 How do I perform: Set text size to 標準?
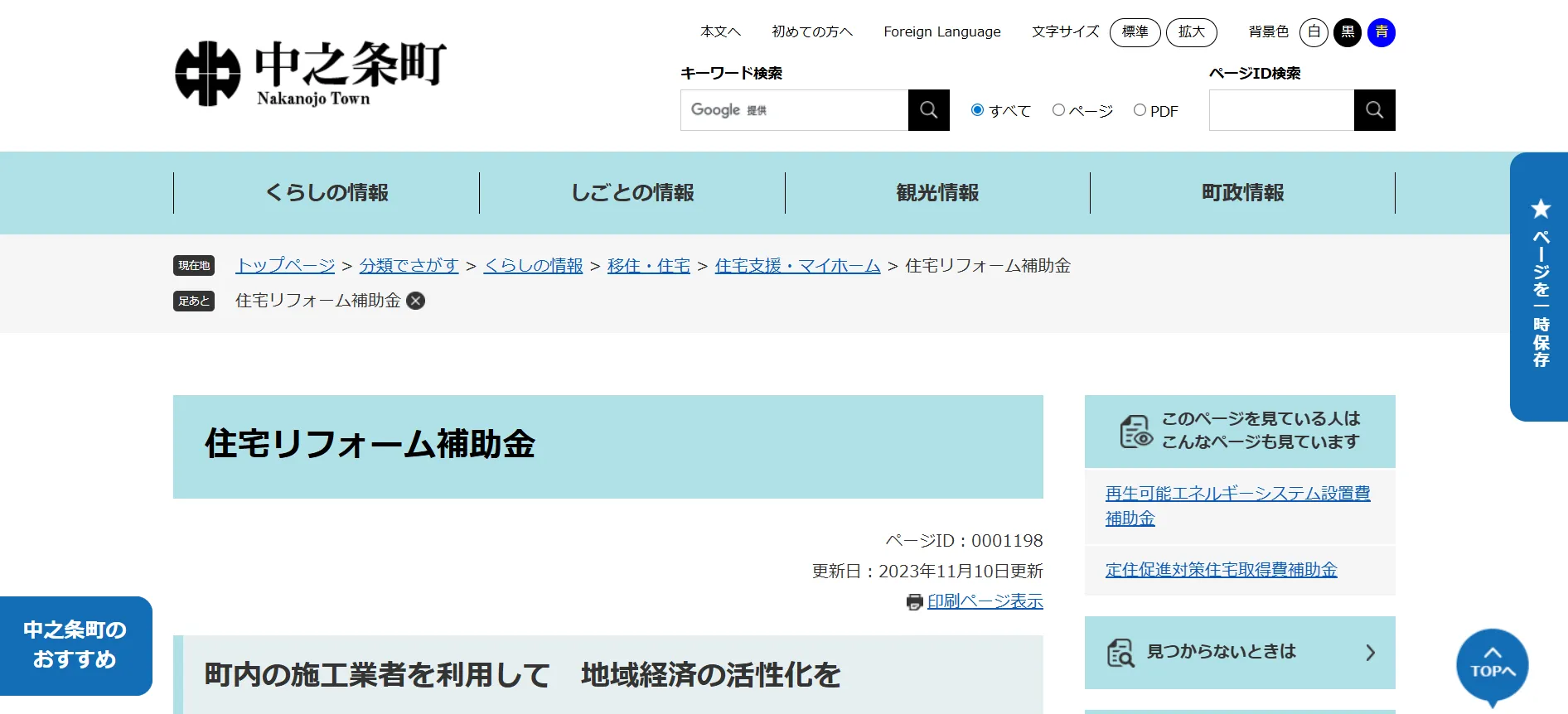coord(1135,32)
